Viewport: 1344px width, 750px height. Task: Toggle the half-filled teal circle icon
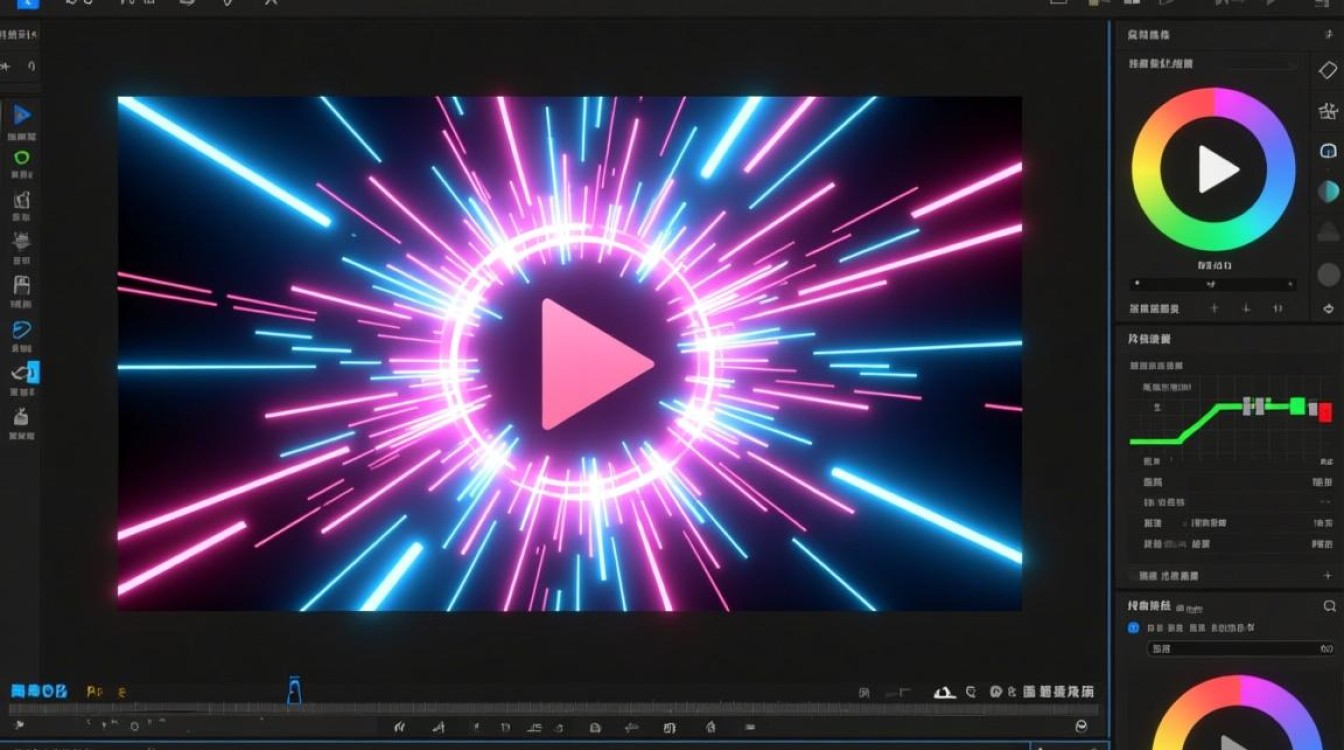click(x=1328, y=191)
